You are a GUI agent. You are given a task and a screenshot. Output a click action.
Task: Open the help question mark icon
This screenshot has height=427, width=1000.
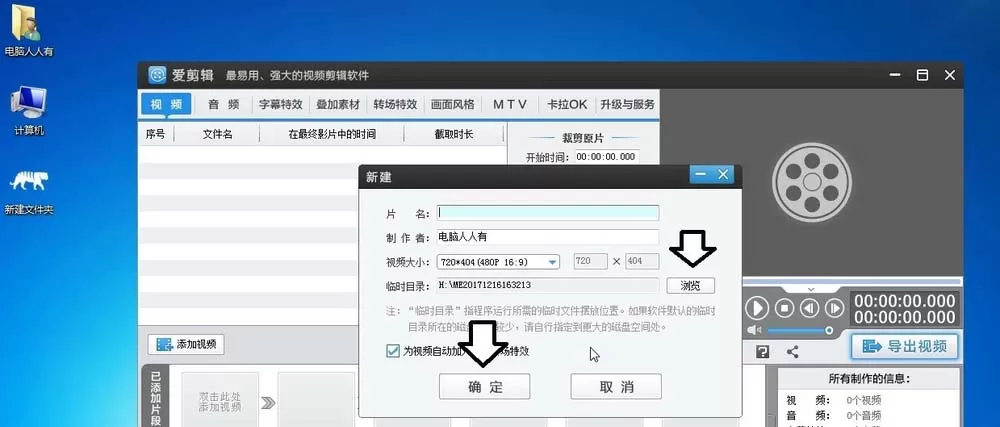tap(762, 352)
